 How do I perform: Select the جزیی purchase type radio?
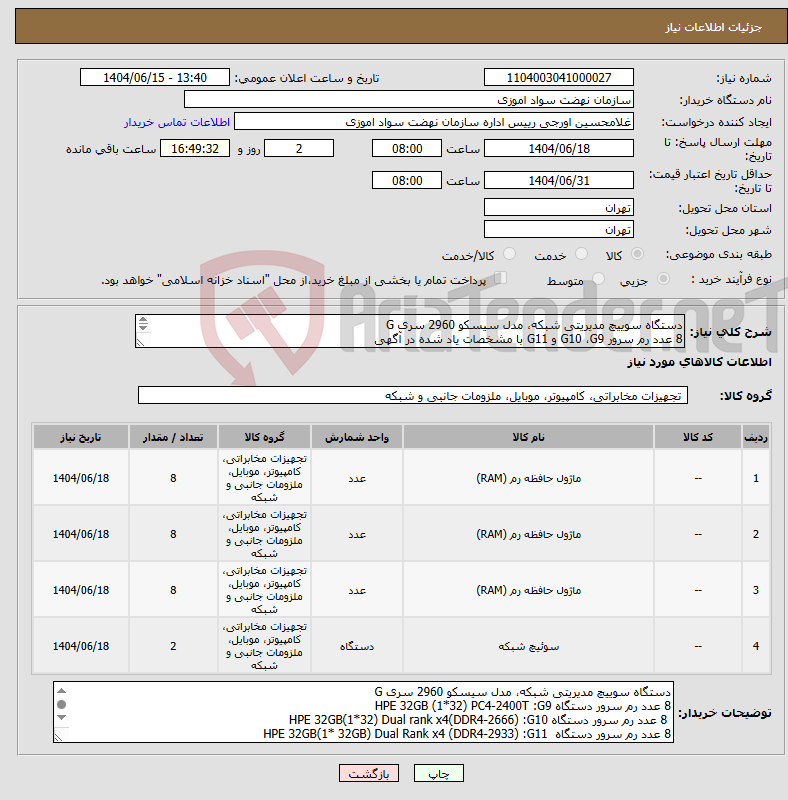[663, 279]
